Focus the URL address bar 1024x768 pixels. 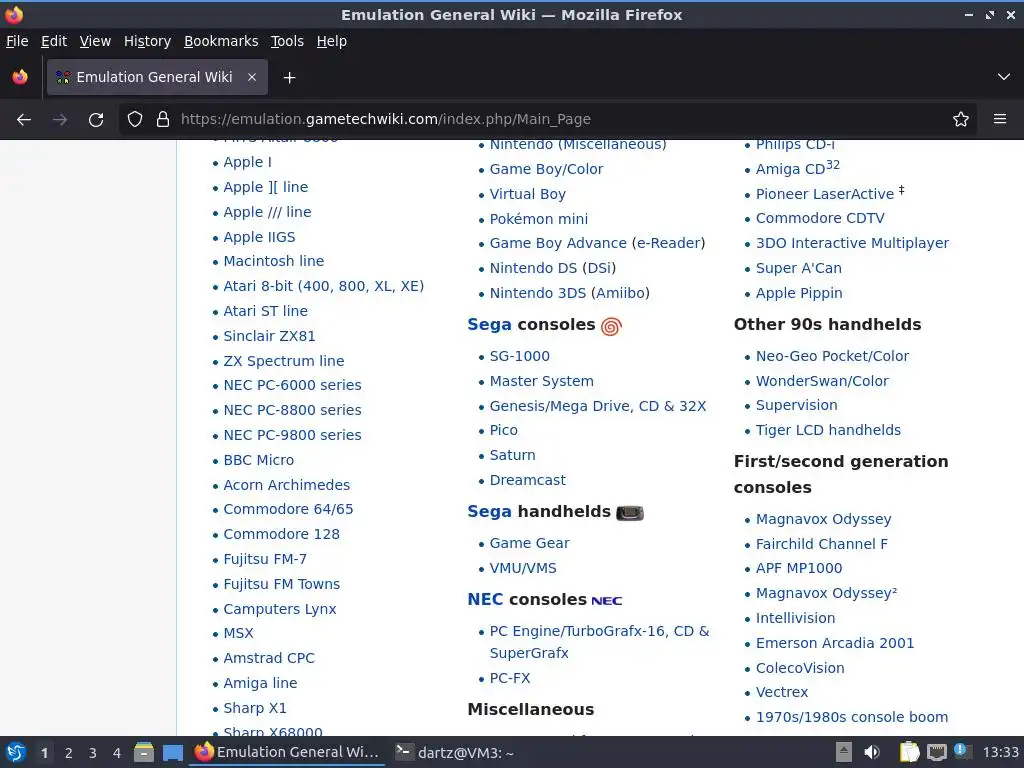(x=547, y=120)
